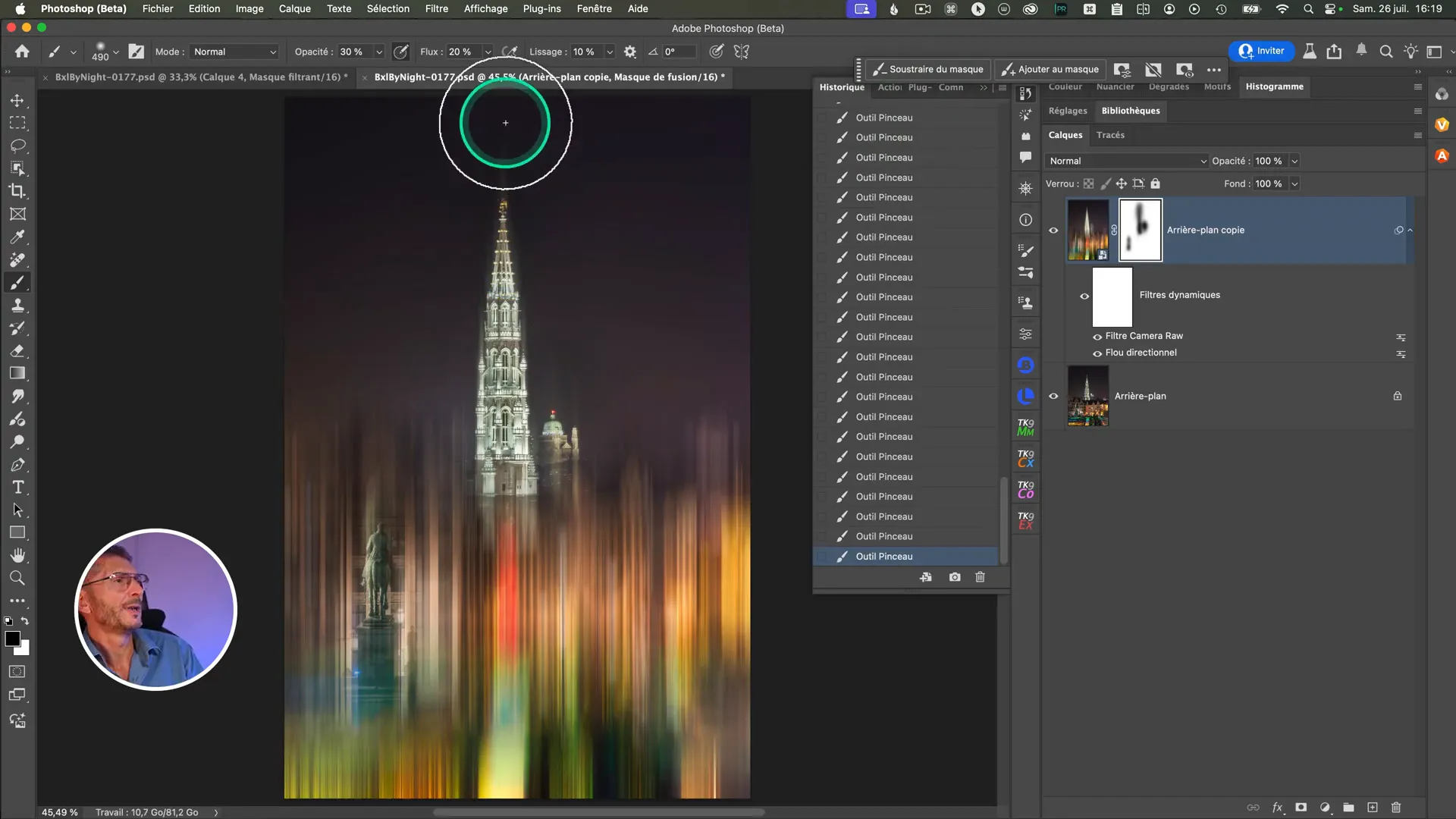This screenshot has height=819, width=1456.
Task: Select the Gradient tool
Action: 17,373
